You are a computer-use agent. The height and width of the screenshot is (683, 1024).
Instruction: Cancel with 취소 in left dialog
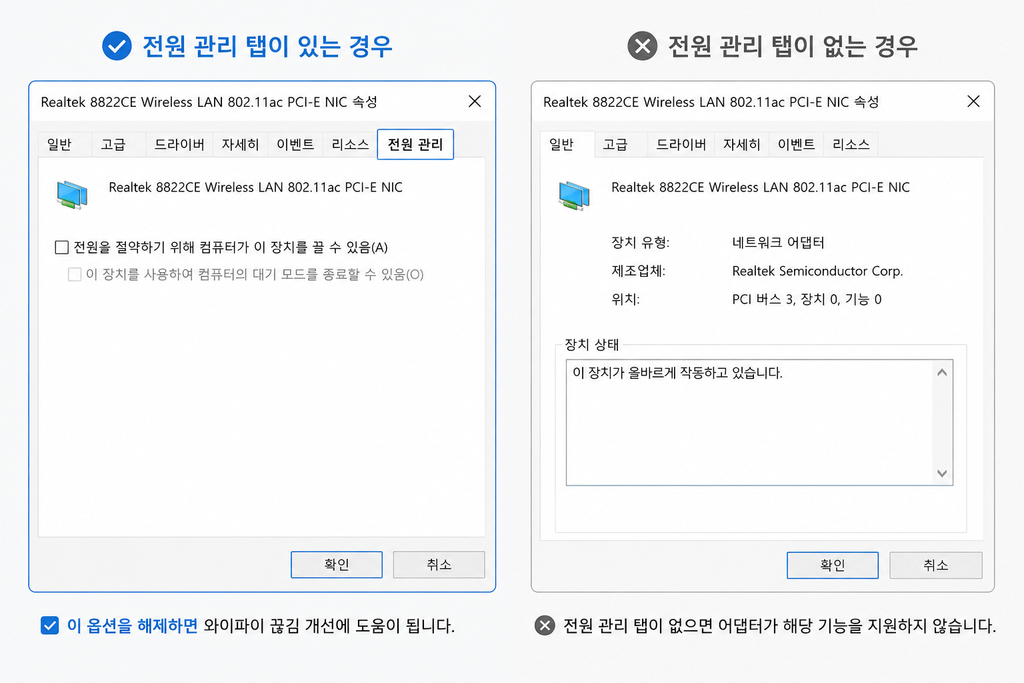(439, 564)
